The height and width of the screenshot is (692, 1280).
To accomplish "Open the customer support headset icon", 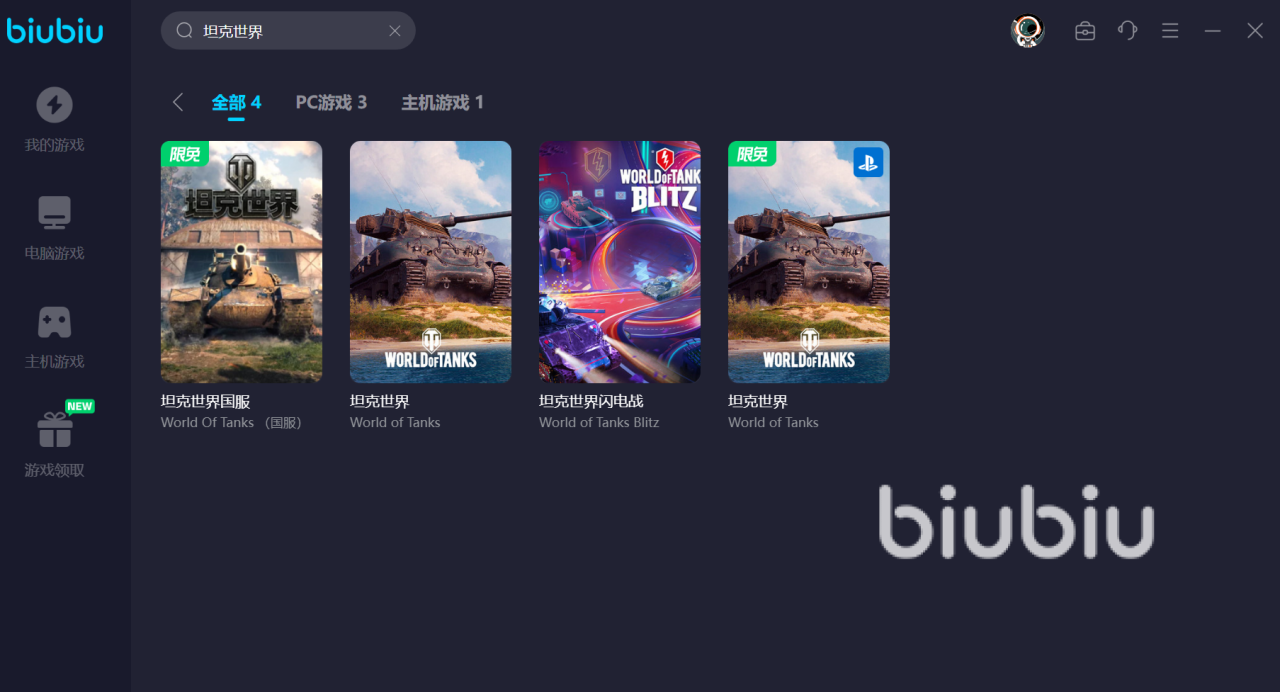I will coord(1128,31).
